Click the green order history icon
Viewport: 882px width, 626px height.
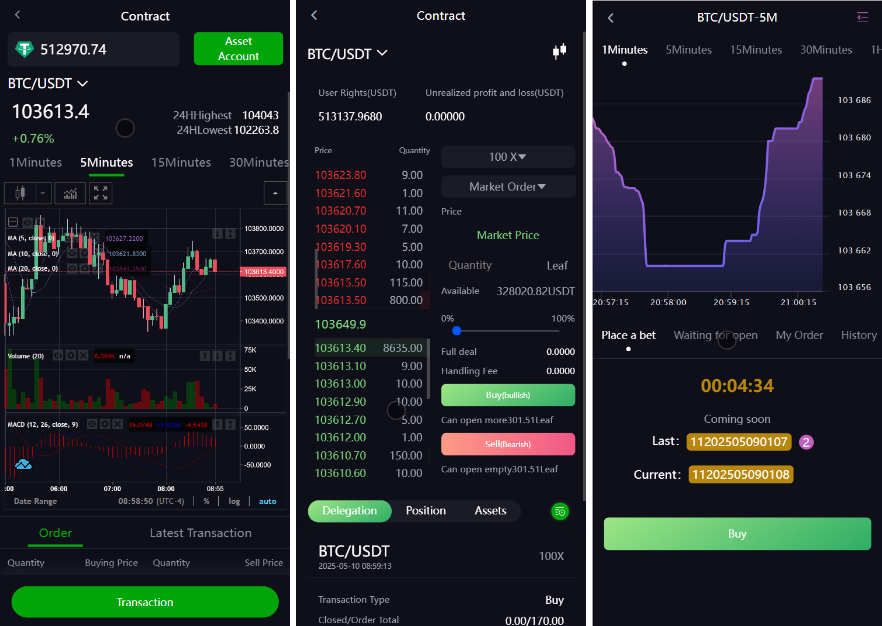coord(560,511)
